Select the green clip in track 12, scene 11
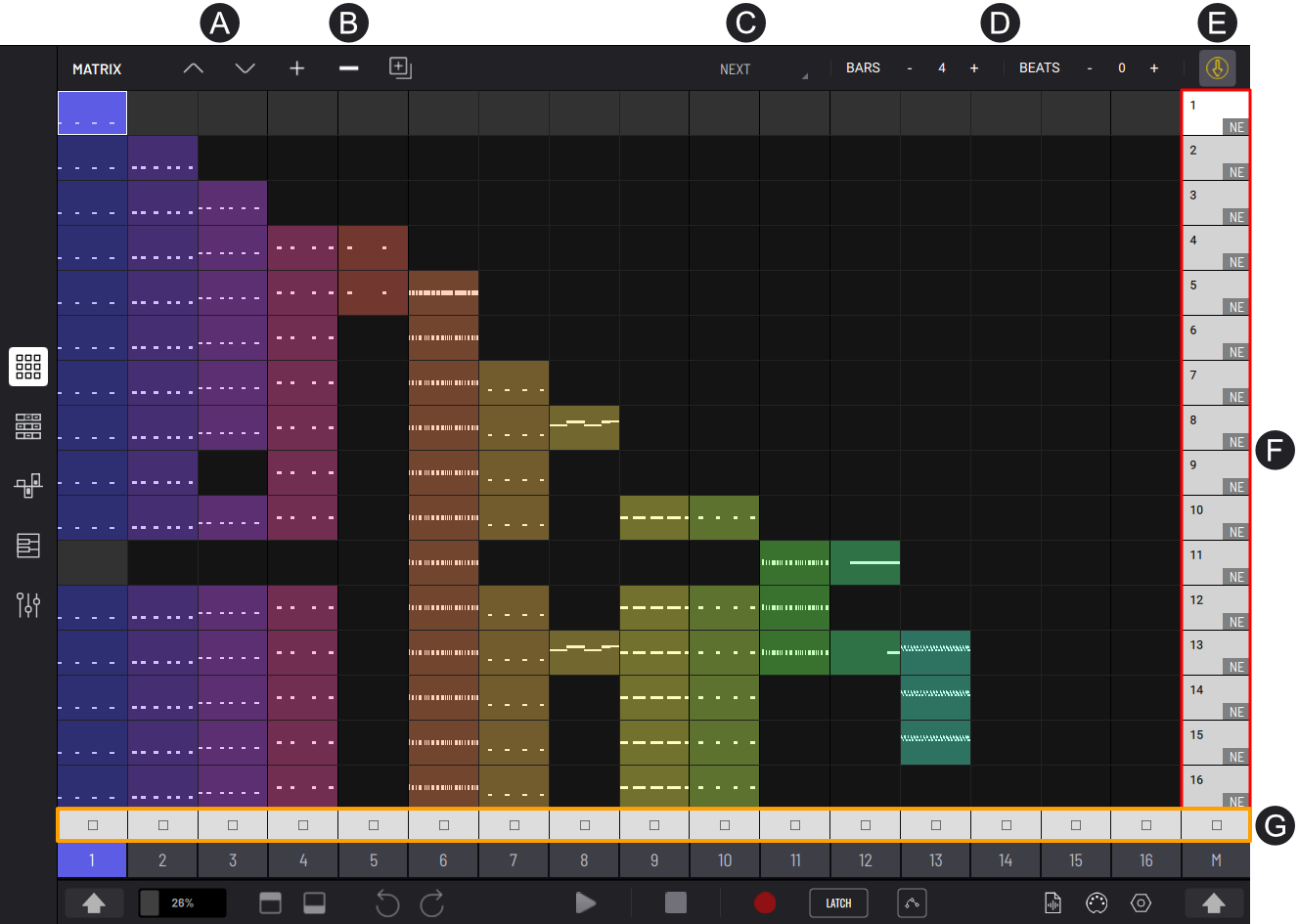Viewport: 1299px width, 924px height. tap(866, 563)
